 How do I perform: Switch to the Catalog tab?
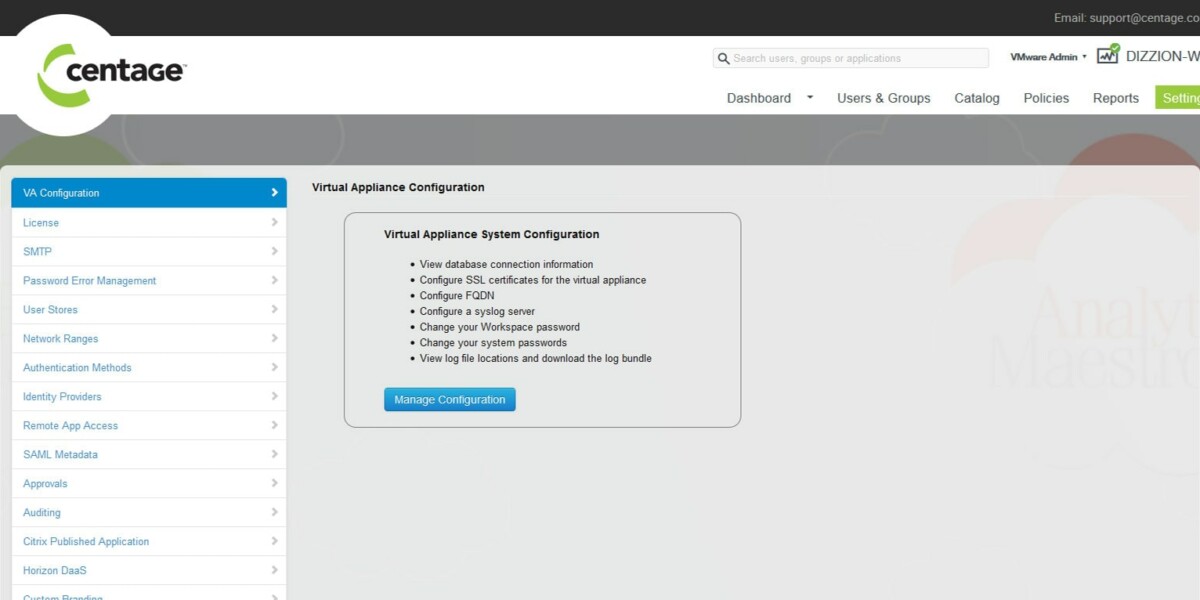click(977, 98)
